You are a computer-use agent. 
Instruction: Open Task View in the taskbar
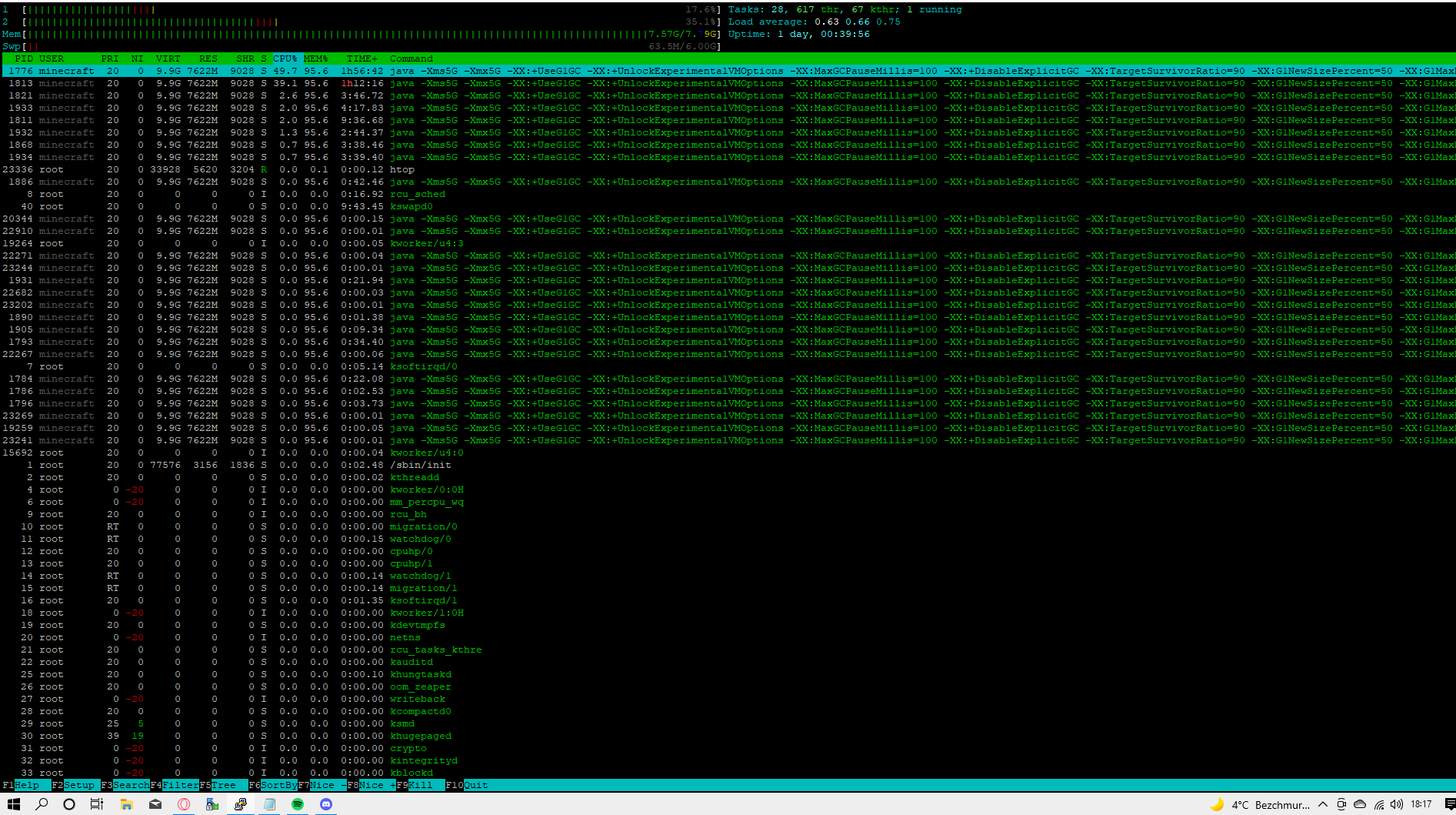tap(97, 804)
